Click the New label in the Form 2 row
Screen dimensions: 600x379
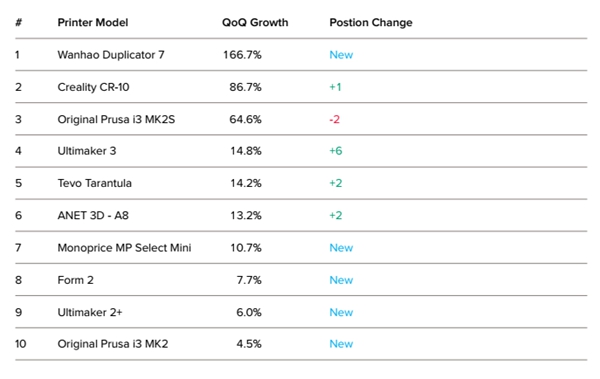[x=341, y=280]
